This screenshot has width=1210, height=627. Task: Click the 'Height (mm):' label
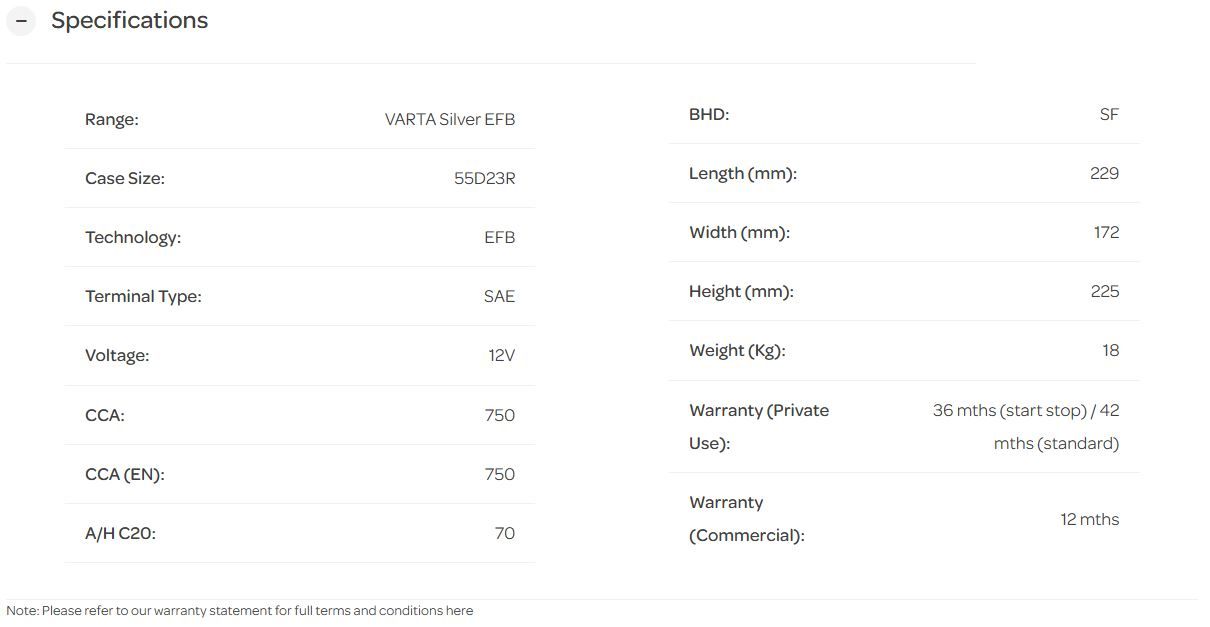[x=741, y=292]
